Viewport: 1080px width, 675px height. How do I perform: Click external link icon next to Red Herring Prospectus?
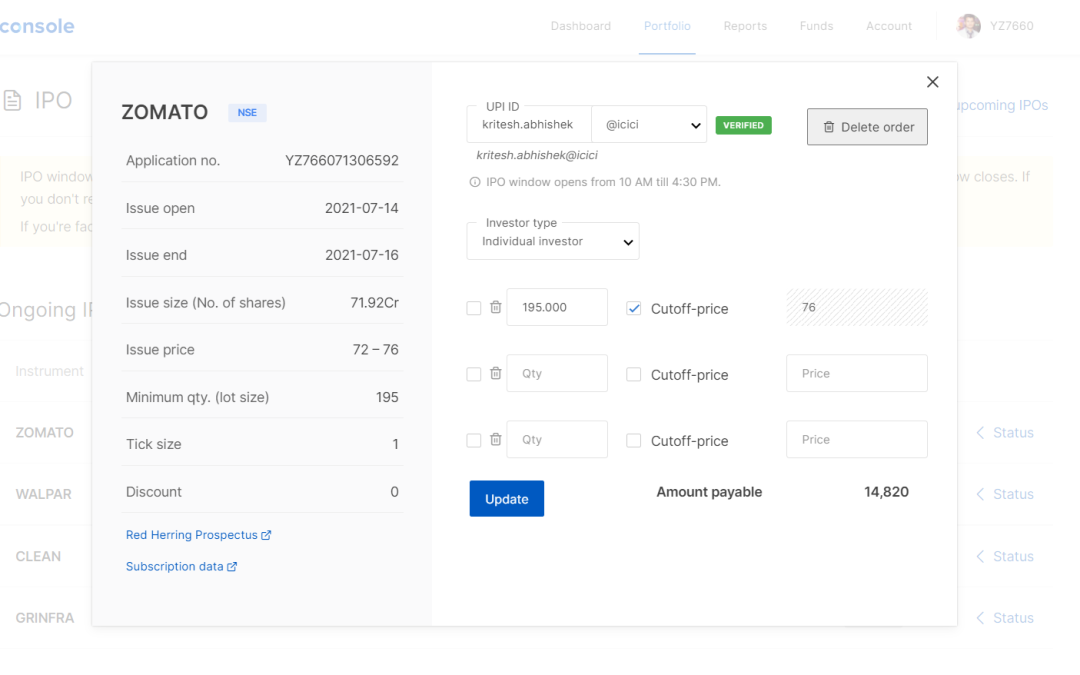coord(266,535)
